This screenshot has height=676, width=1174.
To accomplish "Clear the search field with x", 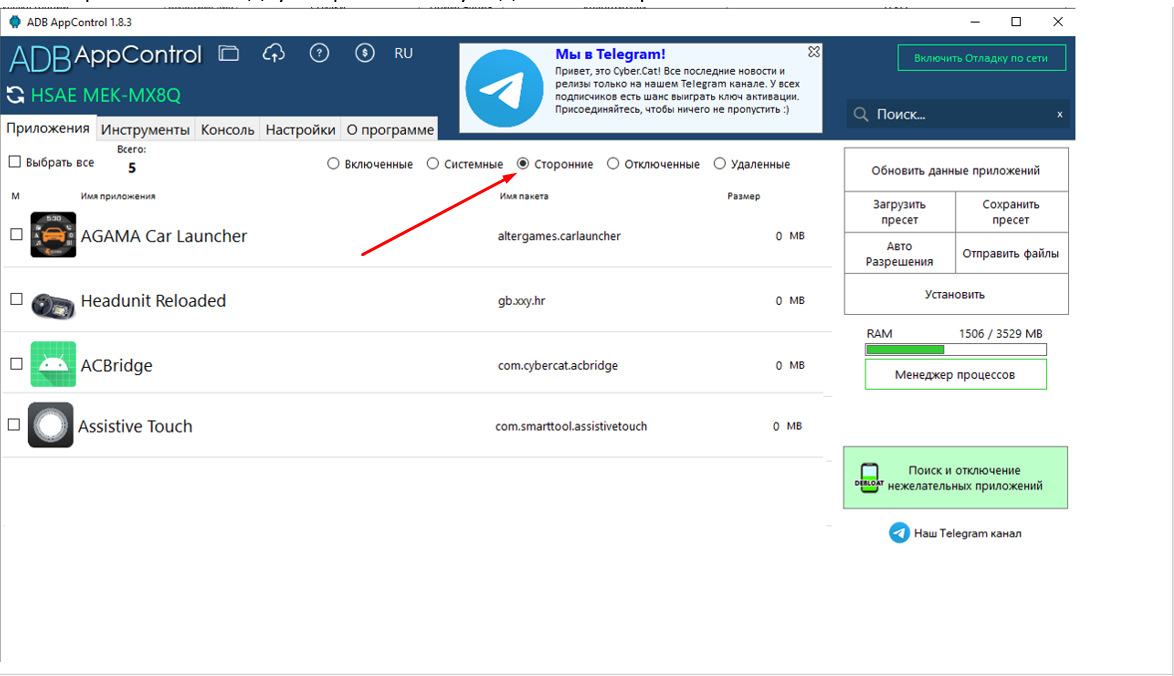I will tap(1059, 115).
